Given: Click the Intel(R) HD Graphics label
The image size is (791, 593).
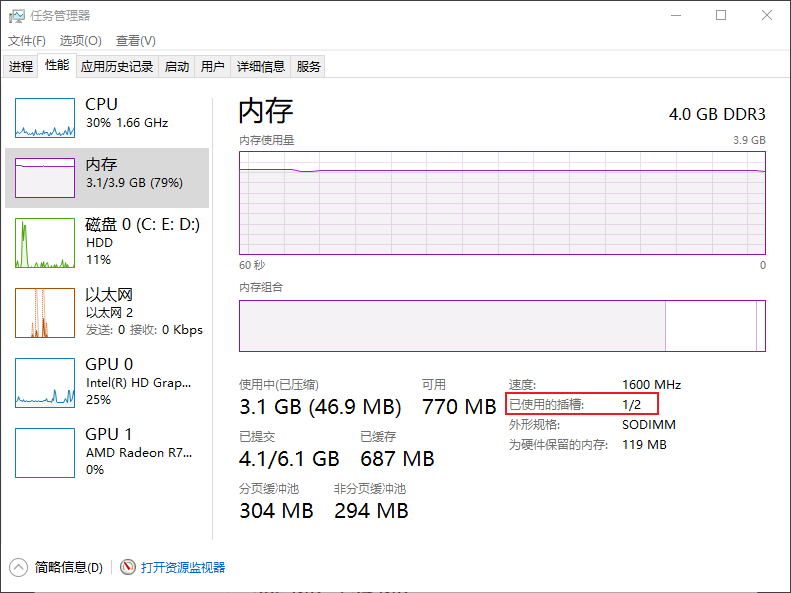Looking at the screenshot, I should click(x=138, y=383).
